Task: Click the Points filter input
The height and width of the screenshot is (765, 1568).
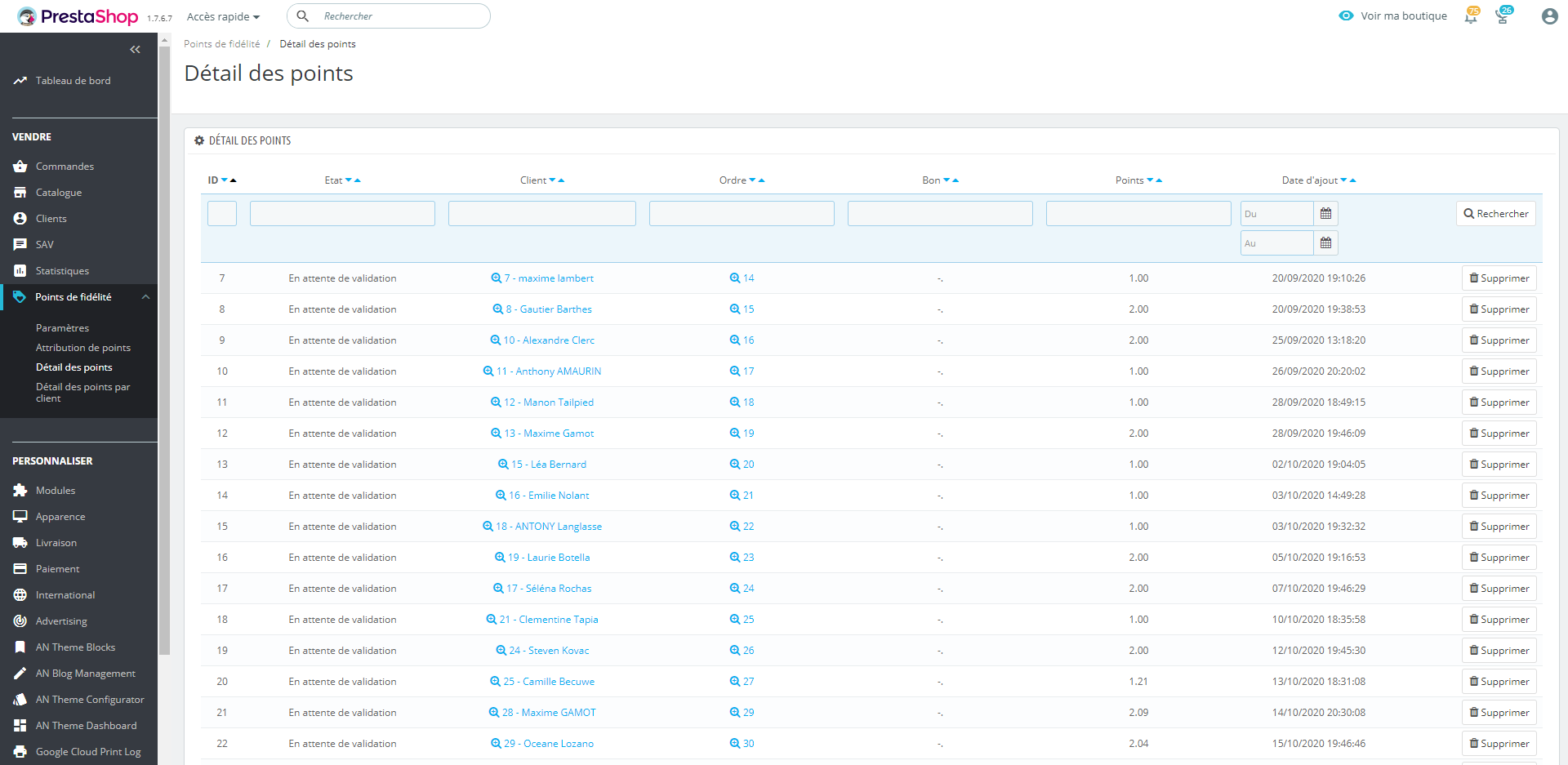Action: pyautogui.click(x=1138, y=214)
